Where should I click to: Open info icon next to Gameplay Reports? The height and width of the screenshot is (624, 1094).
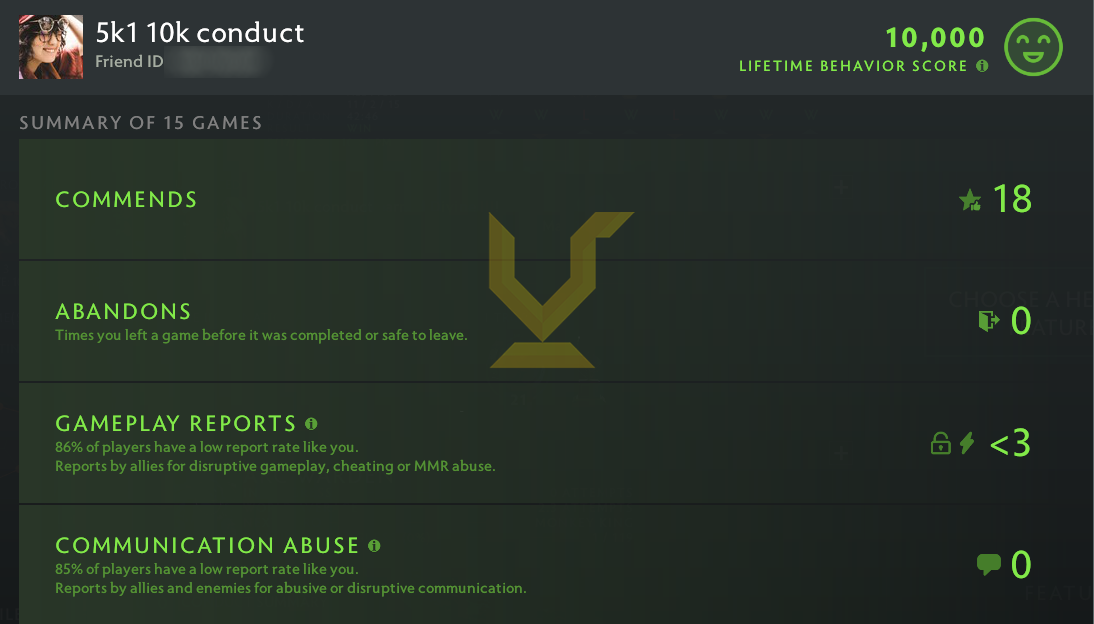(x=312, y=423)
